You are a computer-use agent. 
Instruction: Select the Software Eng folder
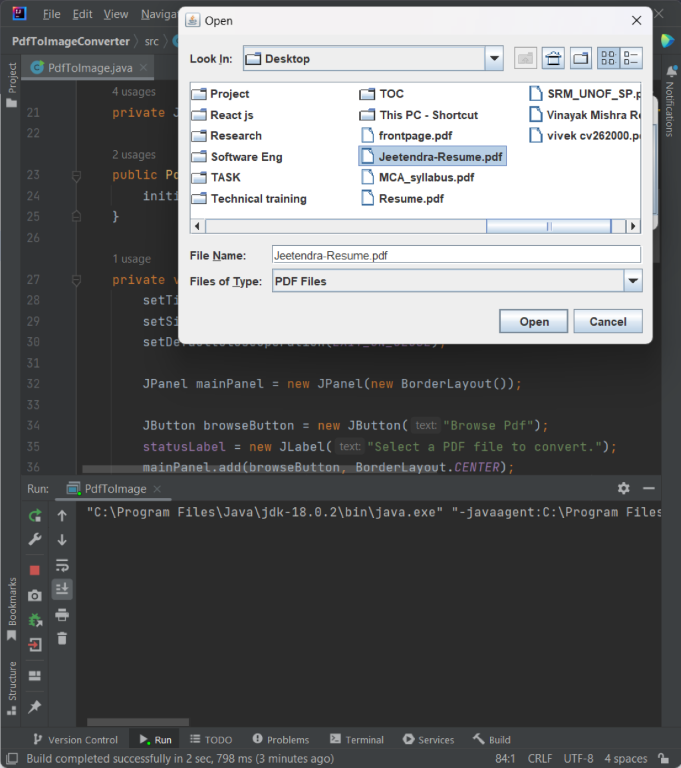tap(237, 157)
